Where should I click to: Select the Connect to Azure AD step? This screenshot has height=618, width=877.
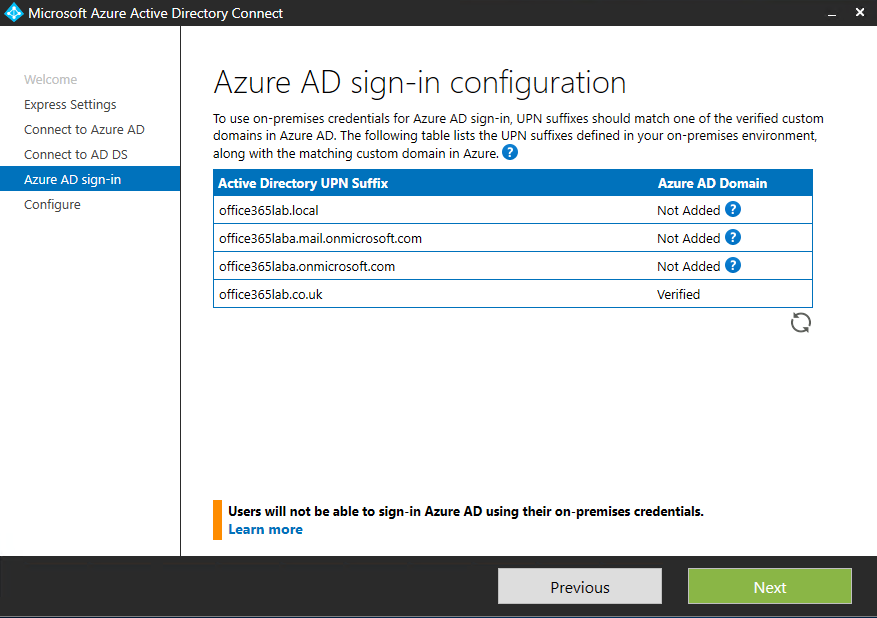[x=84, y=130]
